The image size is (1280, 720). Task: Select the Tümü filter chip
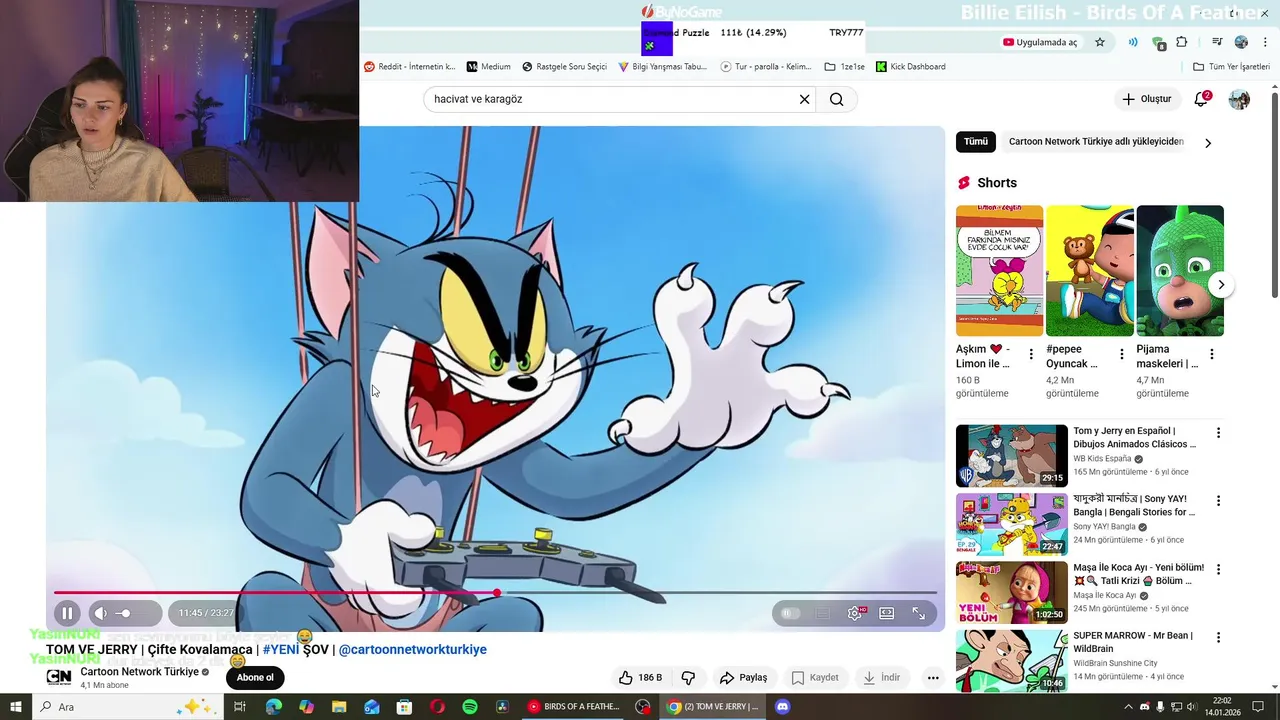(976, 141)
